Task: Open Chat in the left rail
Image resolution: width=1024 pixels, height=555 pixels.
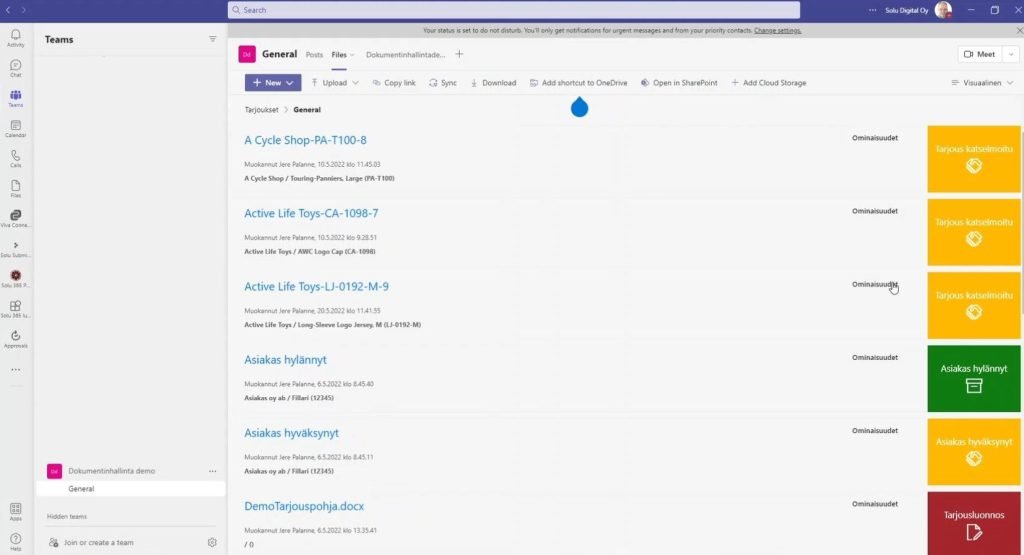Action: tap(15, 67)
